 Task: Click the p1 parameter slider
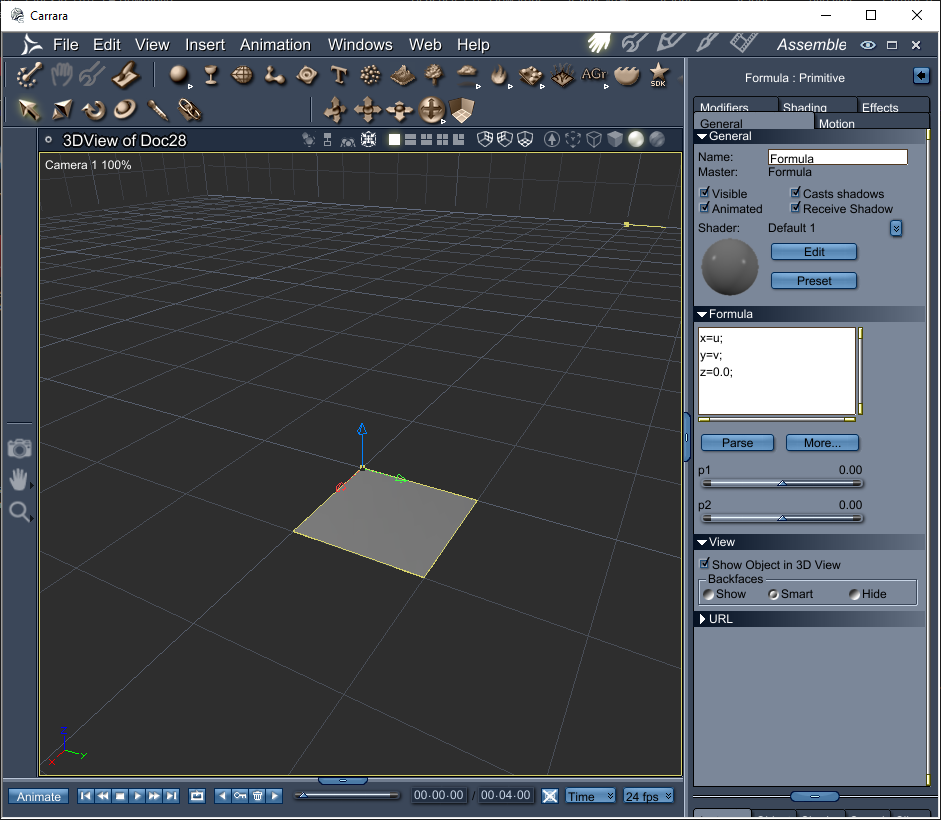coord(780,483)
